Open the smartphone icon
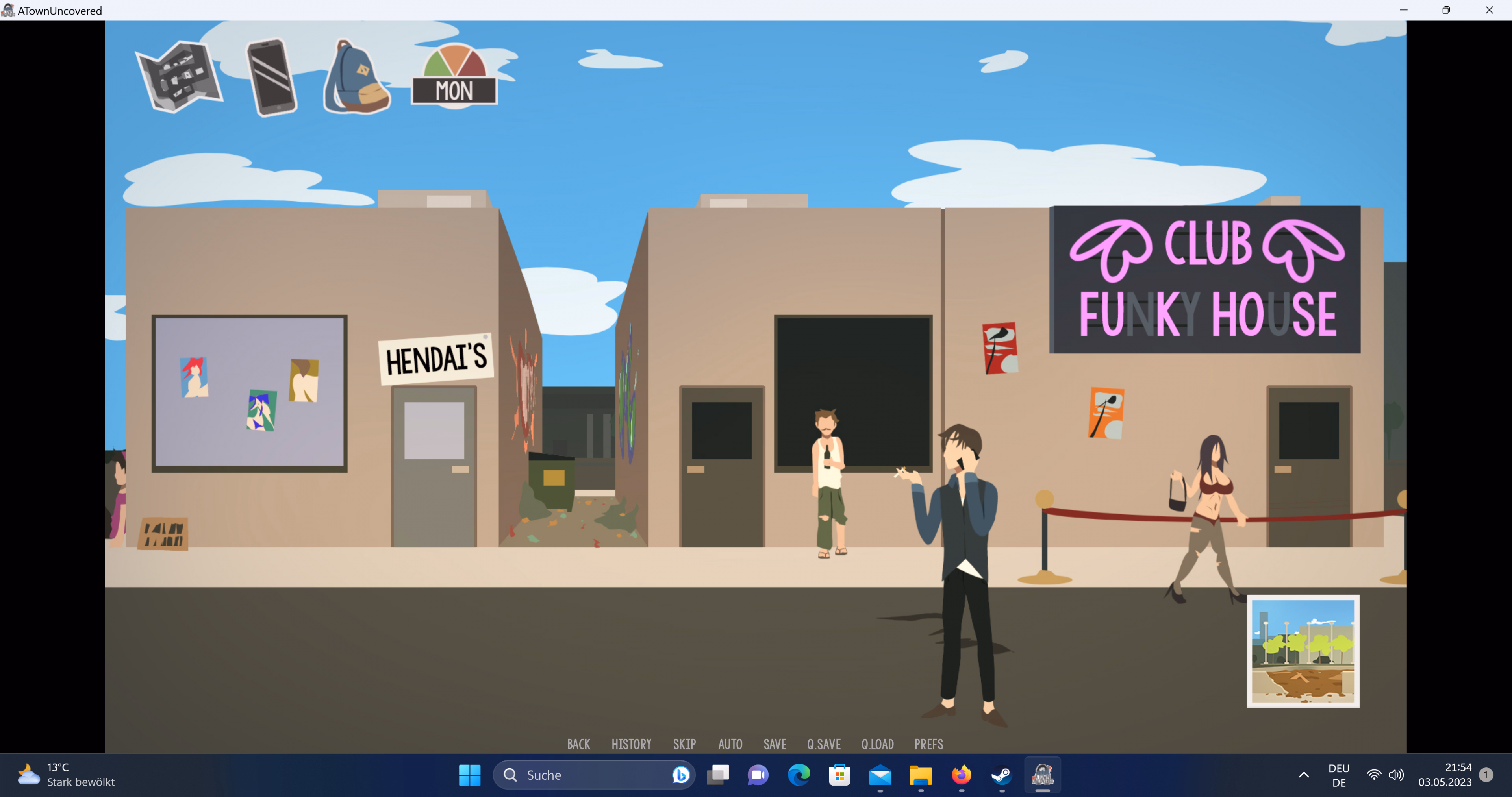Screen dimensions: 1512x797 [272, 78]
